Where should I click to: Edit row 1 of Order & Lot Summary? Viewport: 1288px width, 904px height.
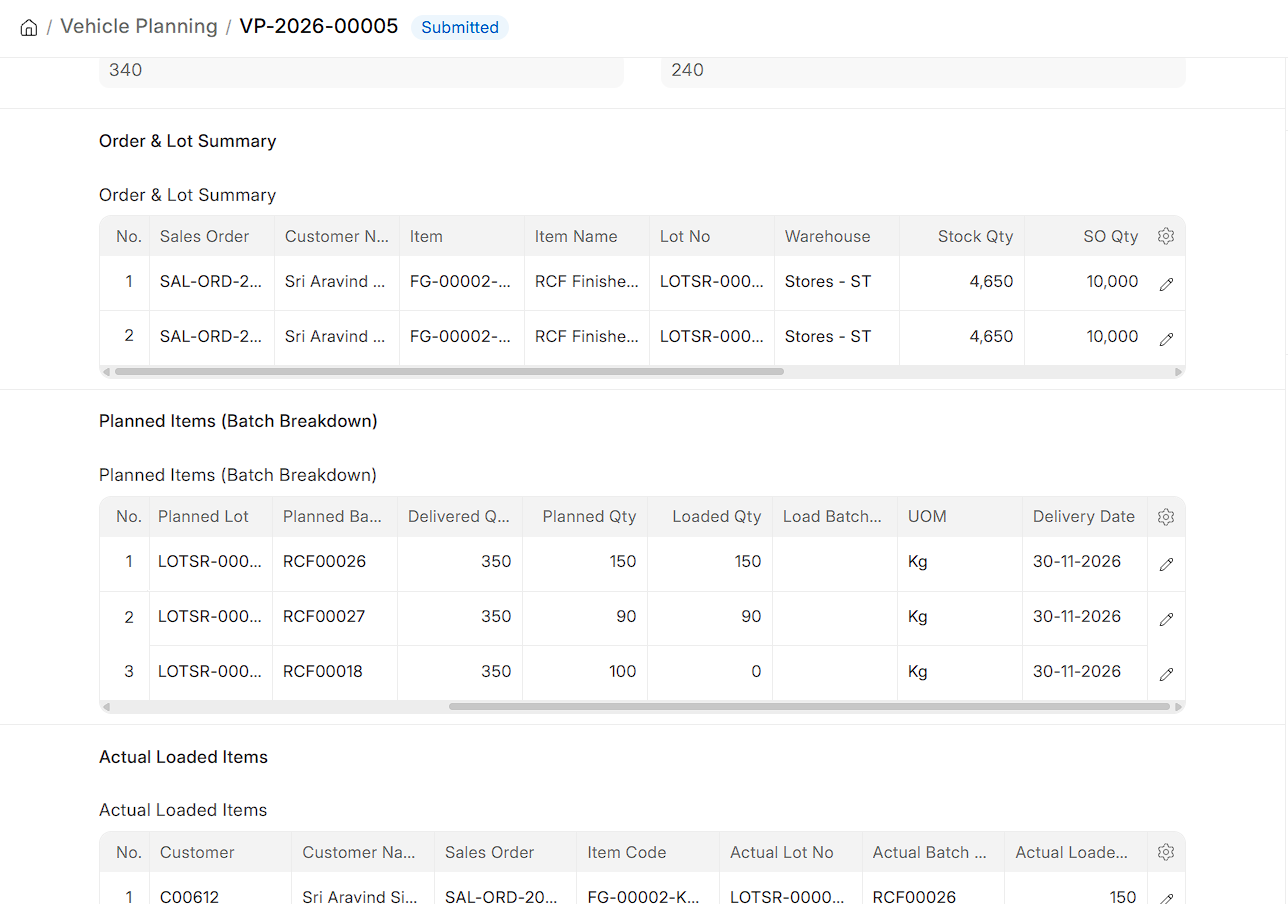click(1166, 284)
